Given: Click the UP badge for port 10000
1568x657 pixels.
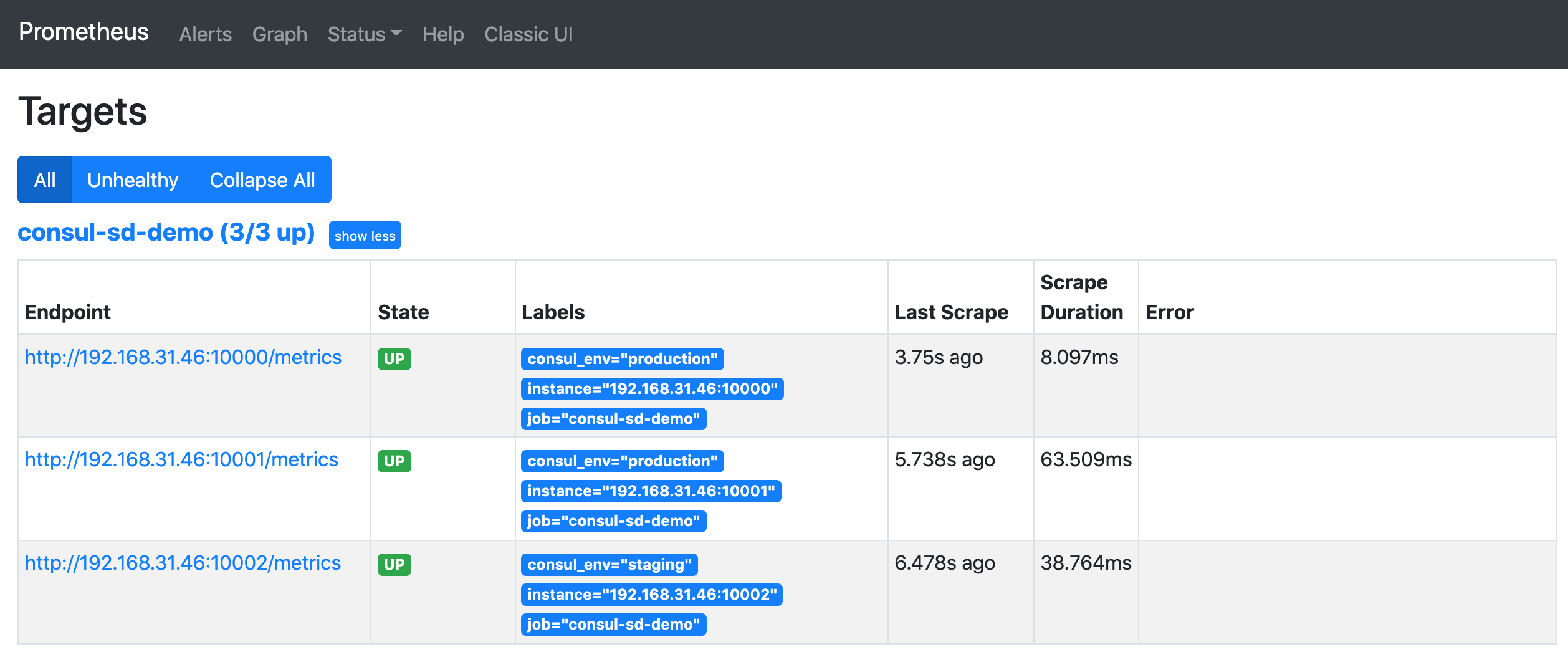Looking at the screenshot, I should [394, 359].
